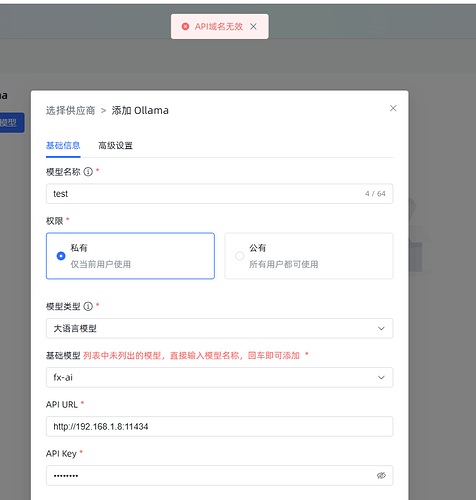
Task: Click info icon next to 模型名称
Action: coord(88,172)
